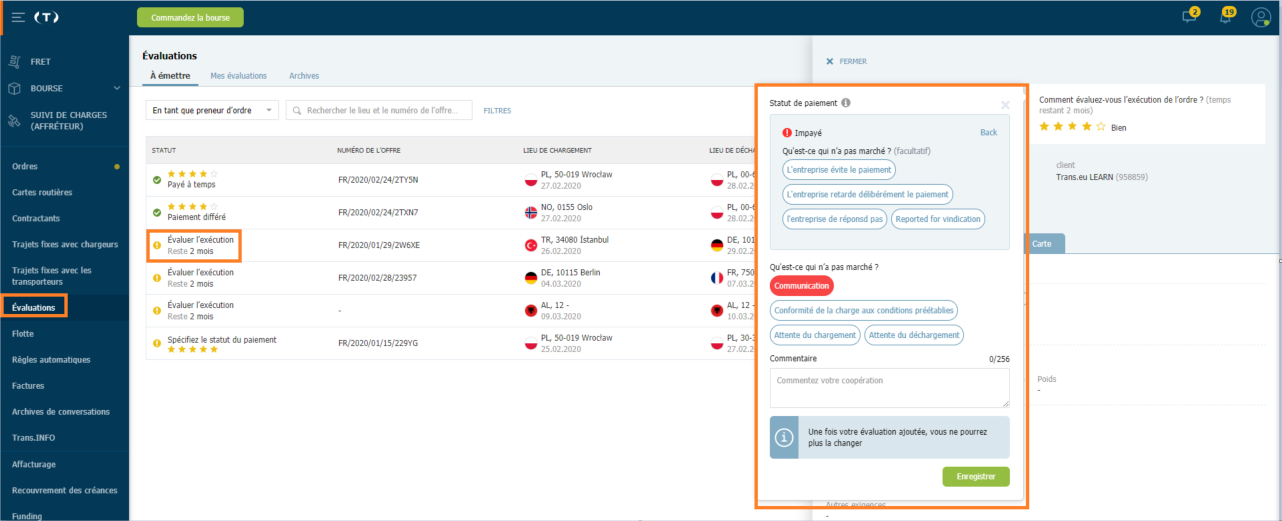Open En tant que preneur d'ordre dropdown
The image size is (1282, 521).
click(212, 110)
